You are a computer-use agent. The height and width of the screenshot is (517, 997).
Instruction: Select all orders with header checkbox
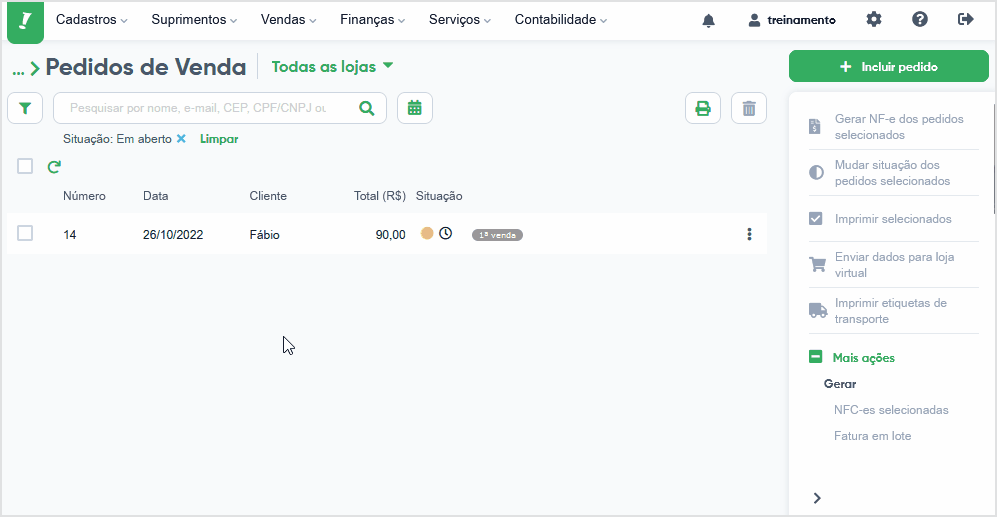click(x=25, y=166)
